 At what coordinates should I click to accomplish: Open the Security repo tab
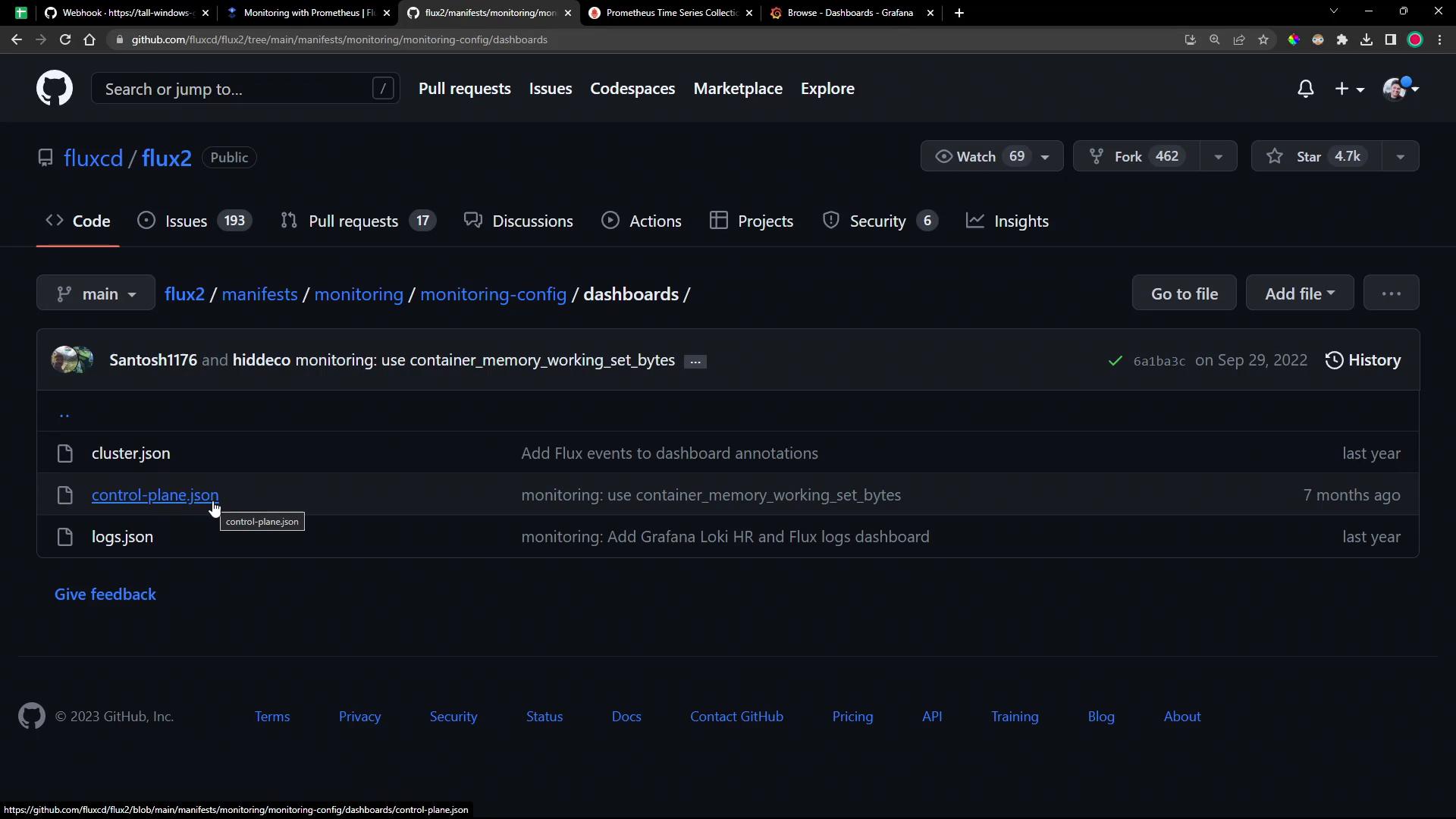[880, 221]
